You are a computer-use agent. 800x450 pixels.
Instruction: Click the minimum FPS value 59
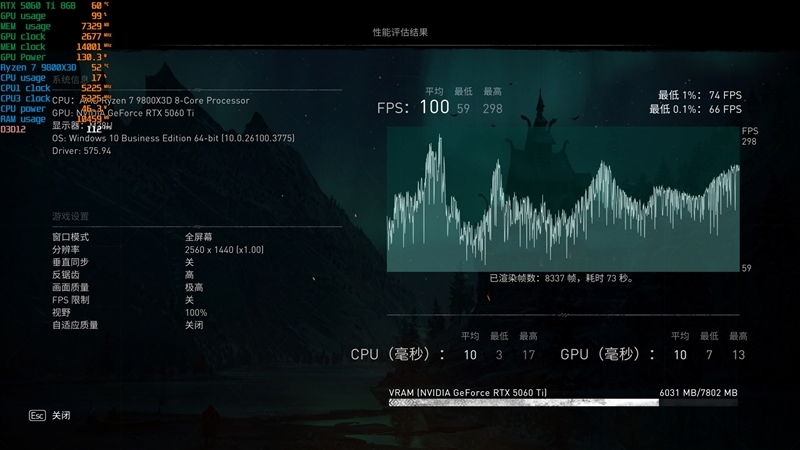(463, 109)
